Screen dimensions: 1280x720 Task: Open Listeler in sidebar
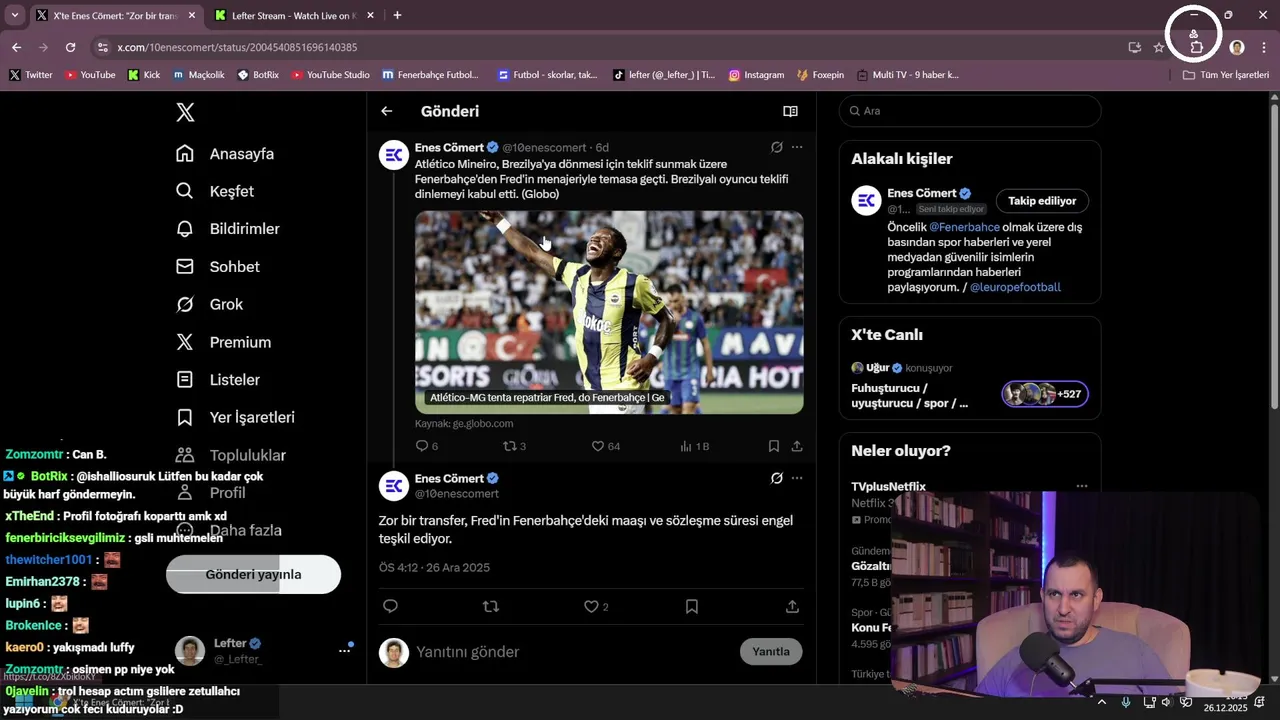218,380
